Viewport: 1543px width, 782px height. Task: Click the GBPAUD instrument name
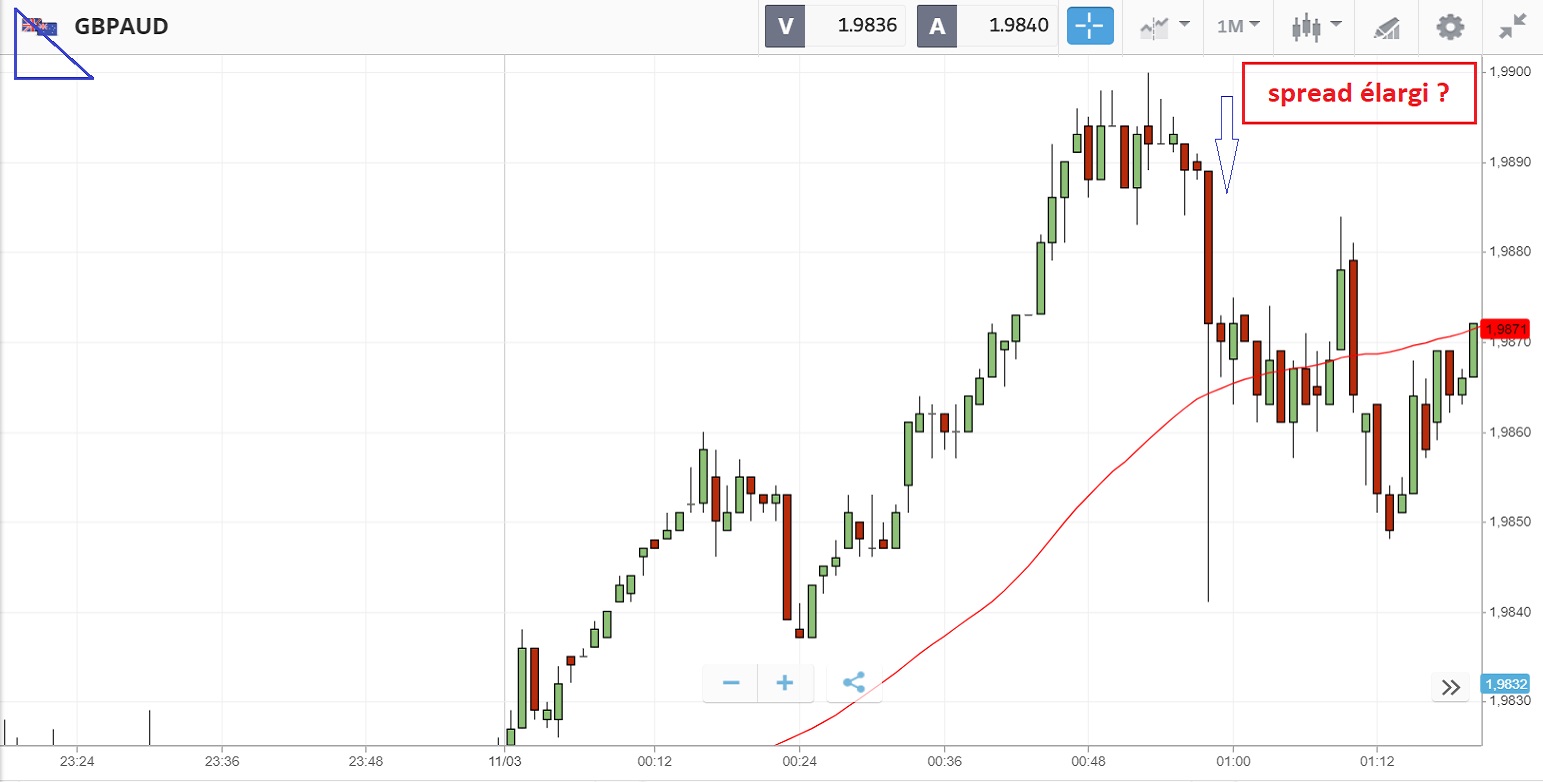[x=121, y=27]
